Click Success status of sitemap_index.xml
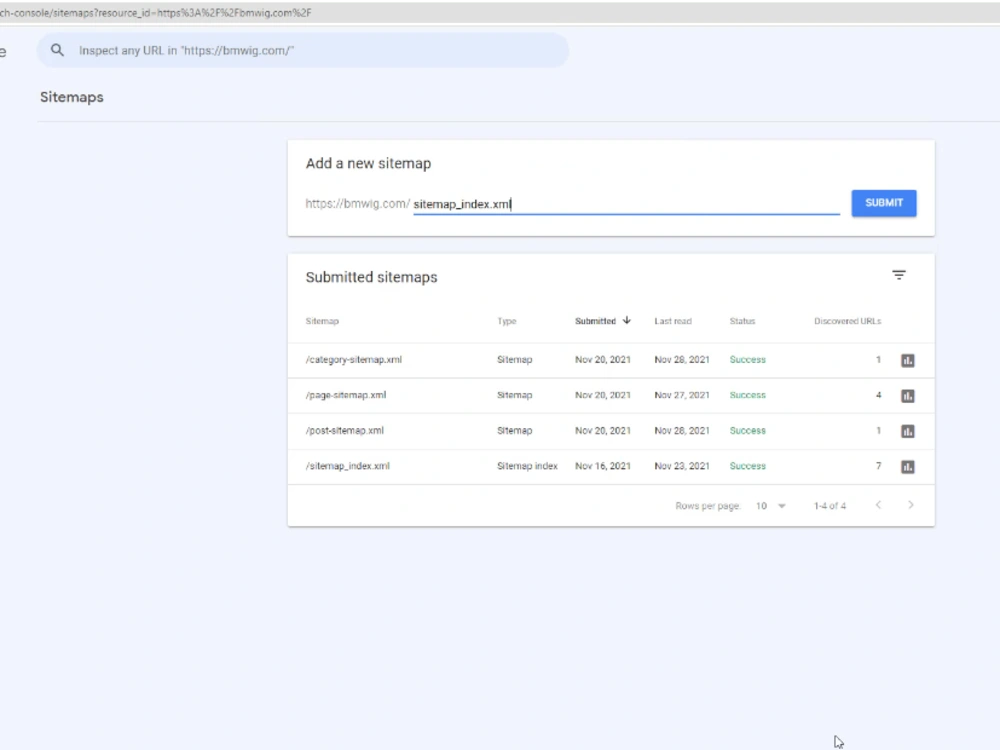 coord(747,466)
